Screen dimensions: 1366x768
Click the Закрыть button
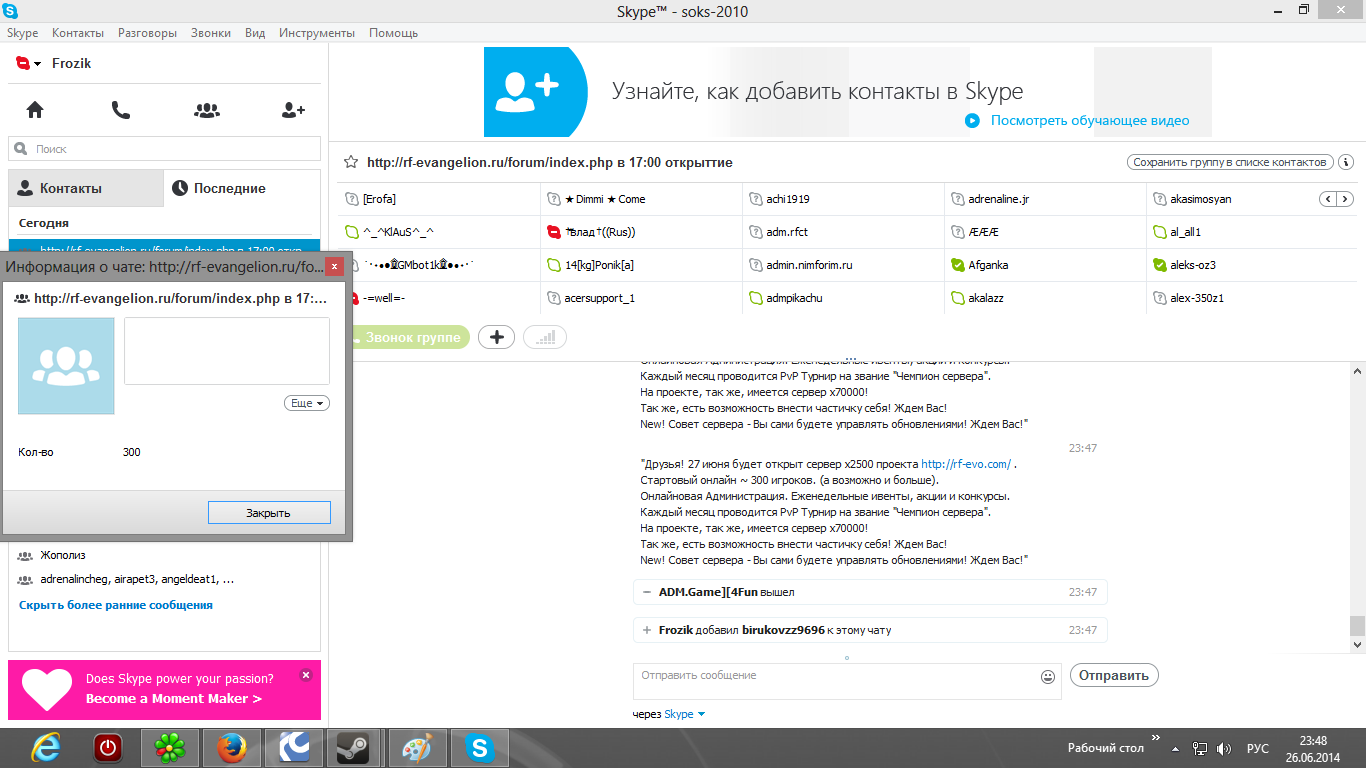269,512
